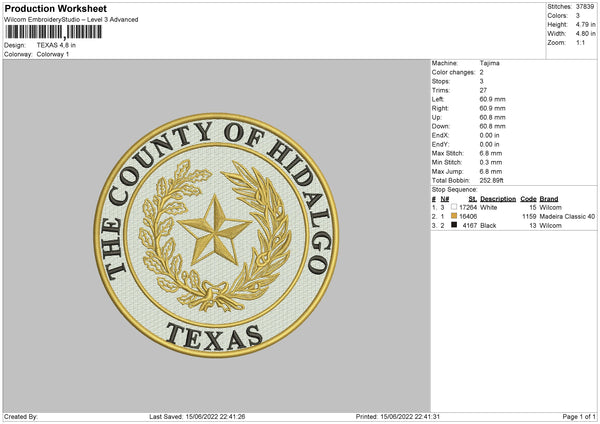This screenshot has width=600, height=424.
Task: Click the Max Stitch value 6.8 mm
Action: click(x=491, y=153)
